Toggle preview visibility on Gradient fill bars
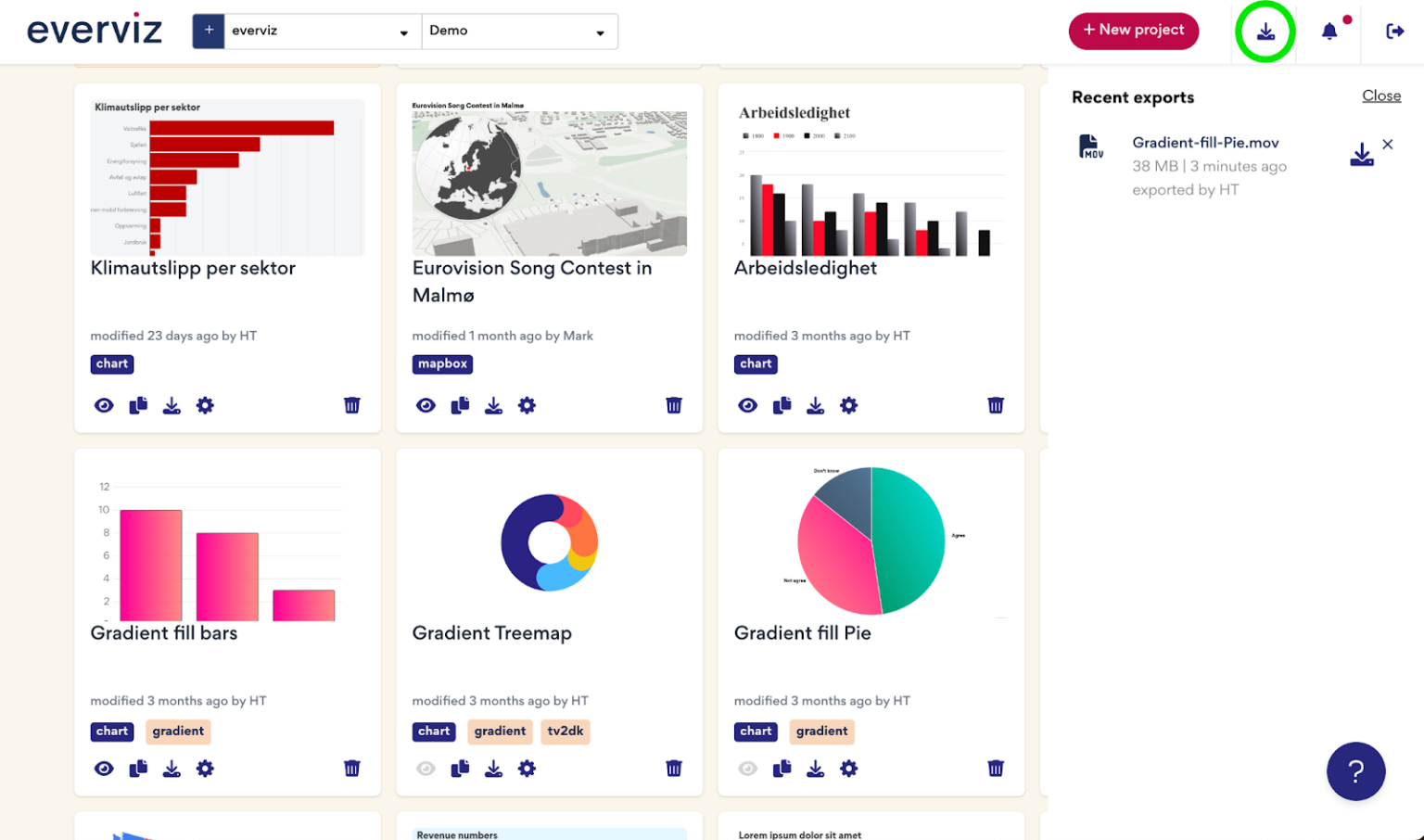The width and height of the screenshot is (1424, 840). pyautogui.click(x=104, y=769)
